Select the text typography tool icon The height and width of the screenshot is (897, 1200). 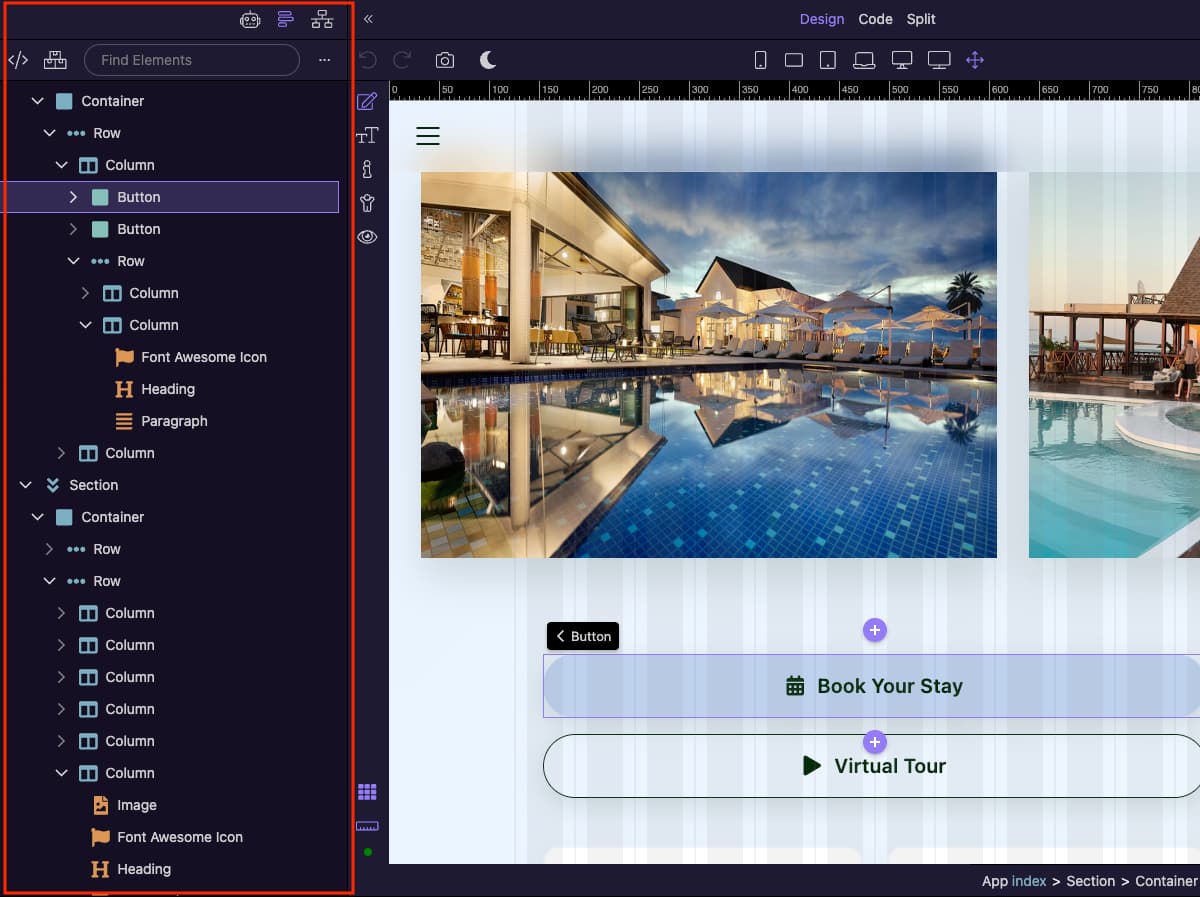(x=367, y=135)
